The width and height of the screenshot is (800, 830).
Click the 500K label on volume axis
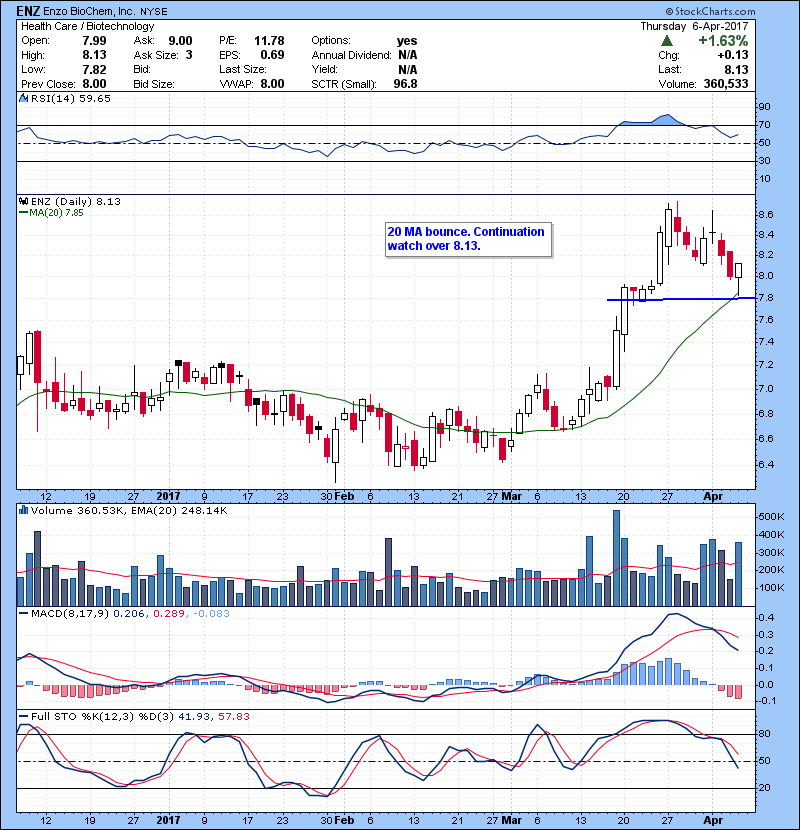pos(771,517)
